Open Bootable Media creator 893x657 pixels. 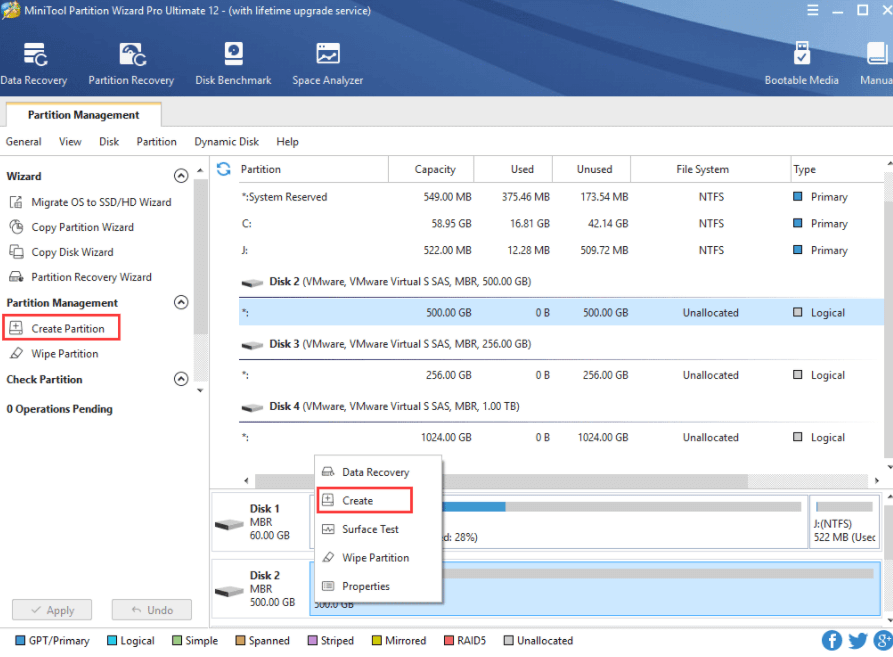(801, 60)
